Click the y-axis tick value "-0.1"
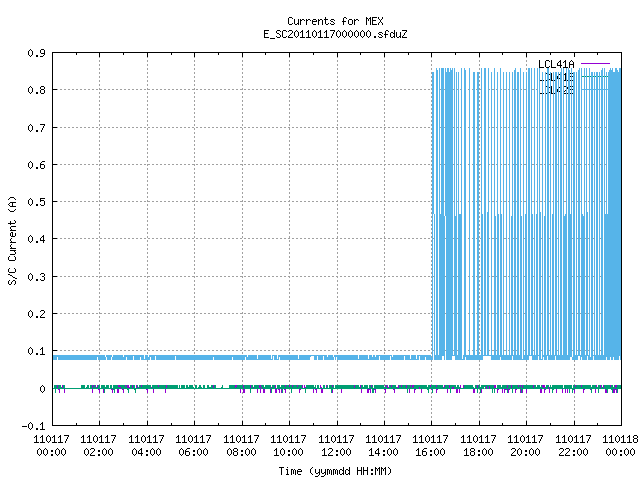The image size is (640, 480). [x=33, y=426]
